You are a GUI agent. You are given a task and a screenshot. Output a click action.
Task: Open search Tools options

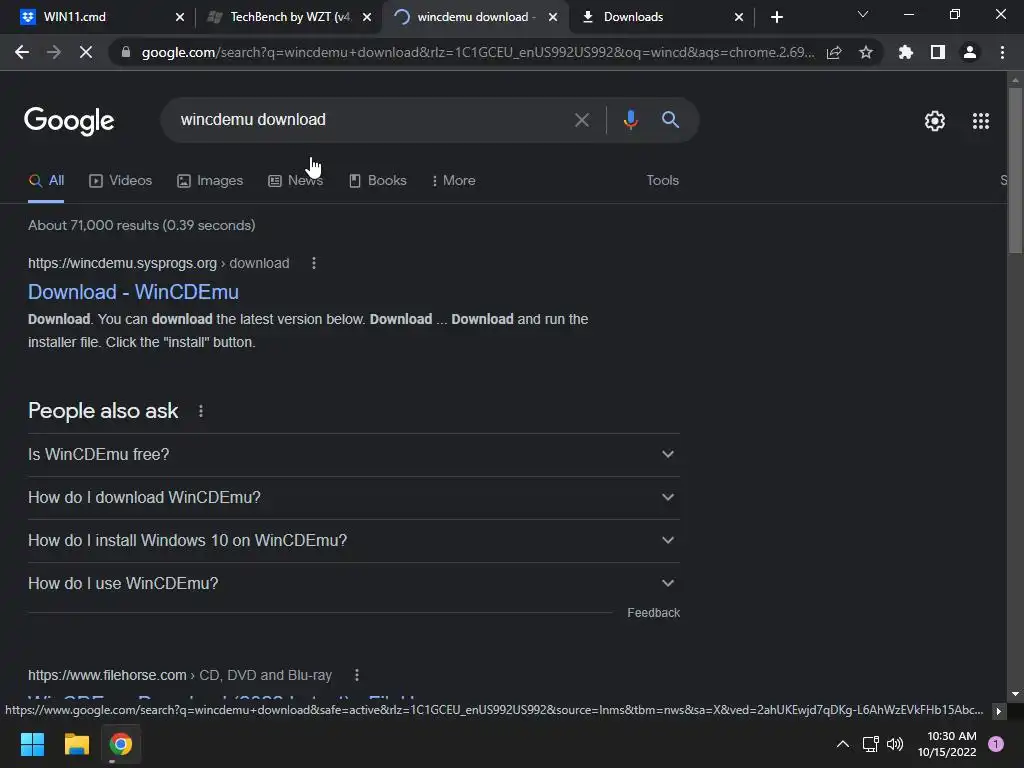[x=662, y=181]
